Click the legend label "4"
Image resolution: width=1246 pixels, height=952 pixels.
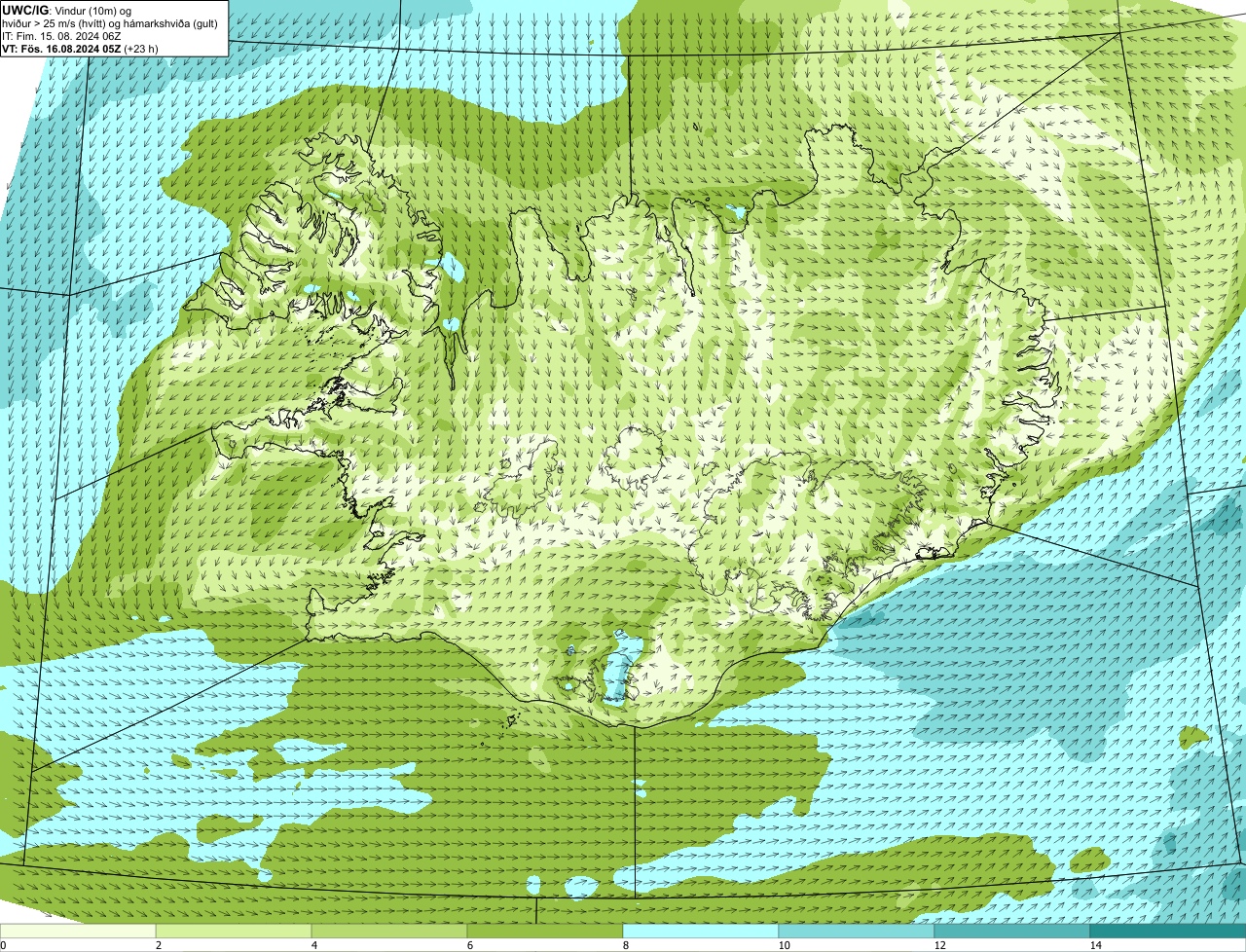click(x=313, y=945)
